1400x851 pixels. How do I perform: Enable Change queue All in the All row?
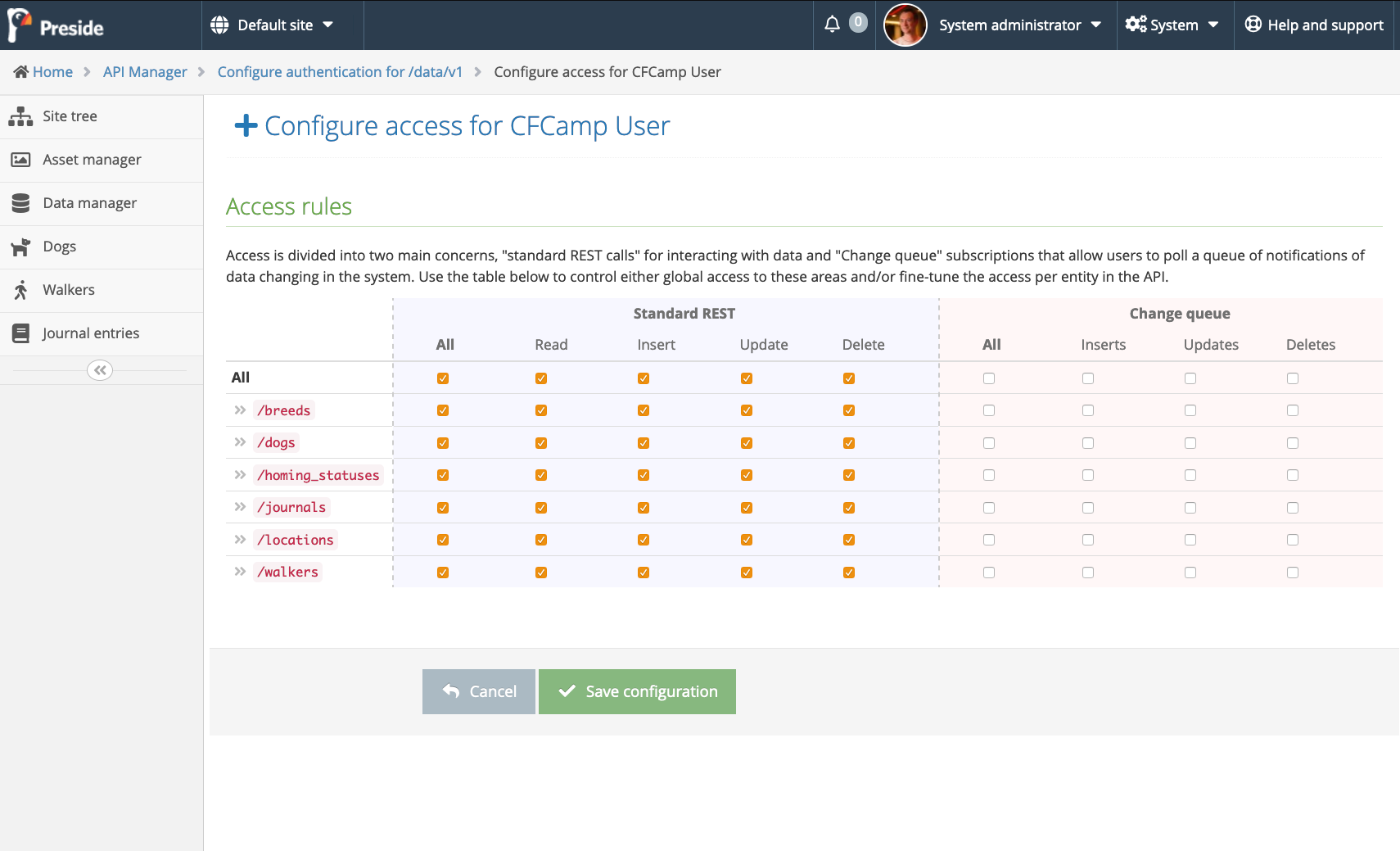coord(989,378)
